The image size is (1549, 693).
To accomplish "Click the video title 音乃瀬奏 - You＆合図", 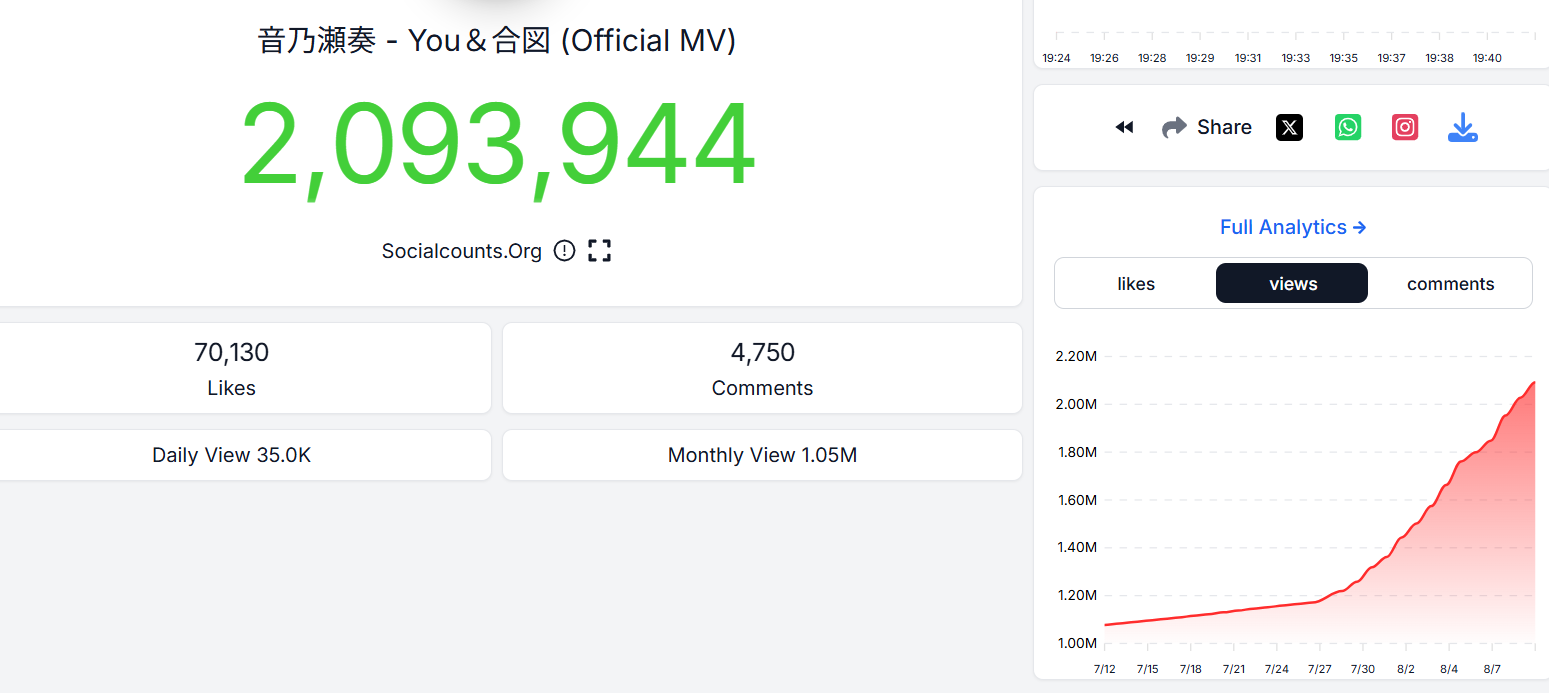I will [x=497, y=41].
